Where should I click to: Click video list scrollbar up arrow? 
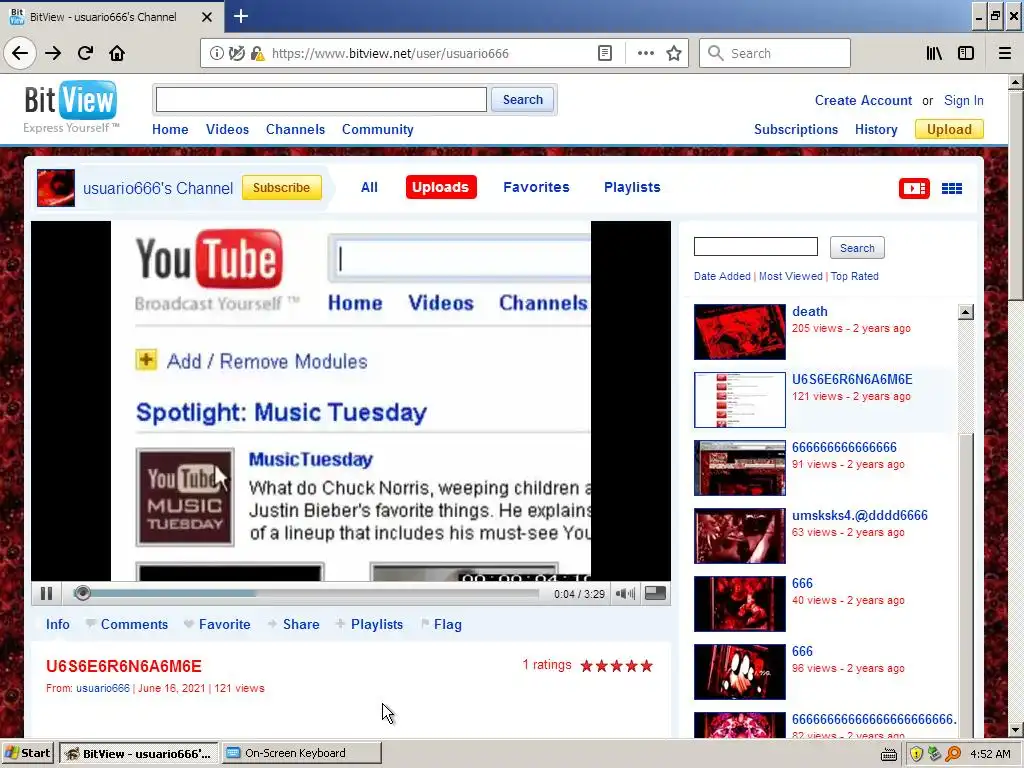[x=966, y=312]
